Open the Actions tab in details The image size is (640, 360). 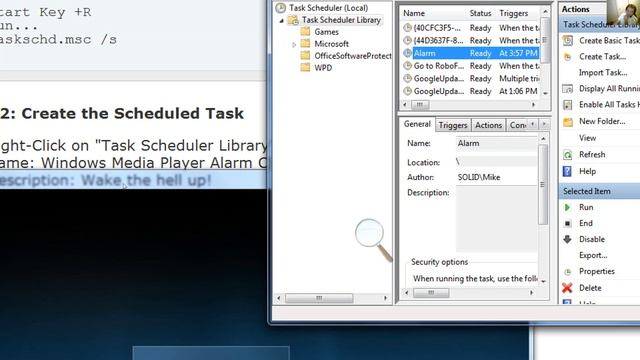click(488, 125)
